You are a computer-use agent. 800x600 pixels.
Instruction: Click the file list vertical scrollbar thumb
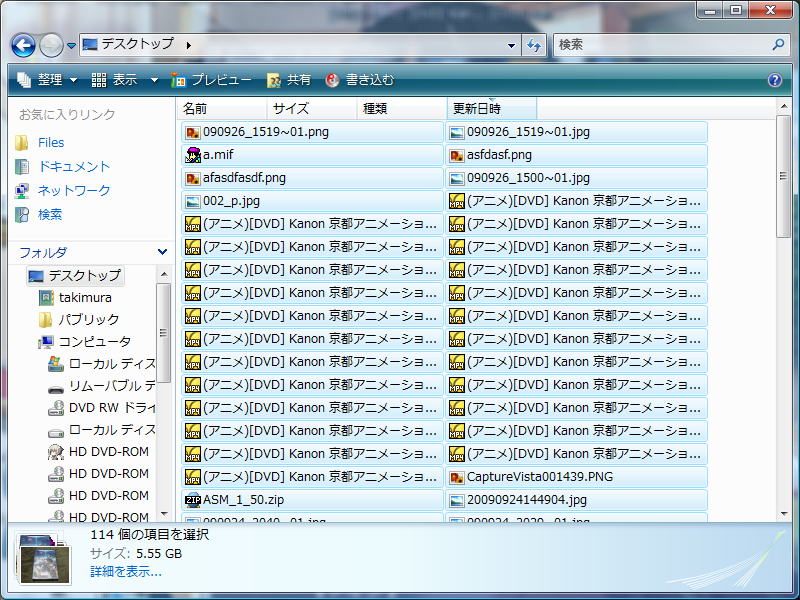(x=783, y=176)
